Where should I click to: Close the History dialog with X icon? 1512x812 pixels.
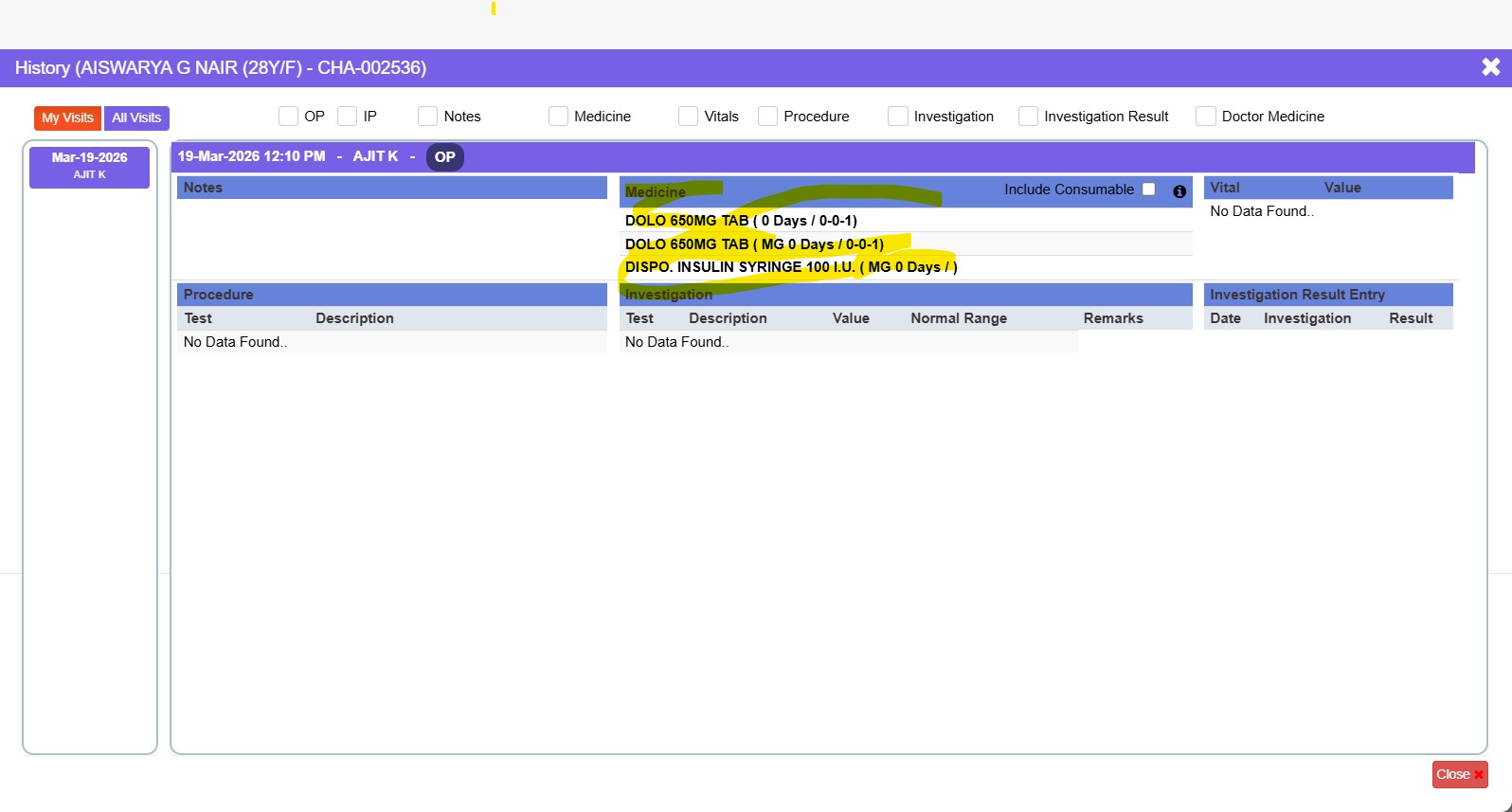(1490, 67)
